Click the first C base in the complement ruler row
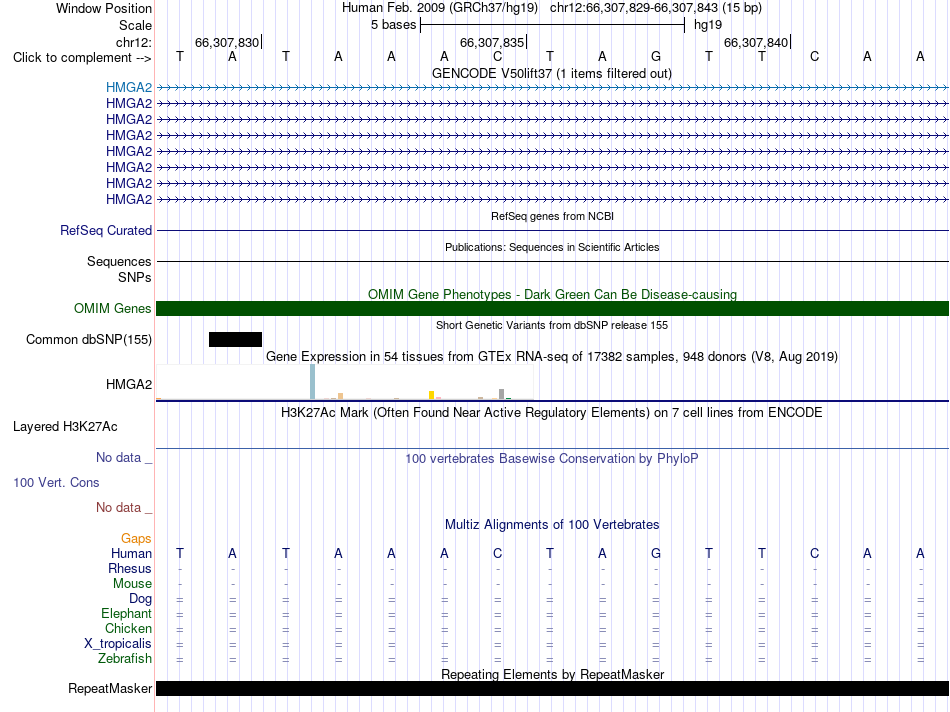Screen dimensions: 950x712 [497, 57]
